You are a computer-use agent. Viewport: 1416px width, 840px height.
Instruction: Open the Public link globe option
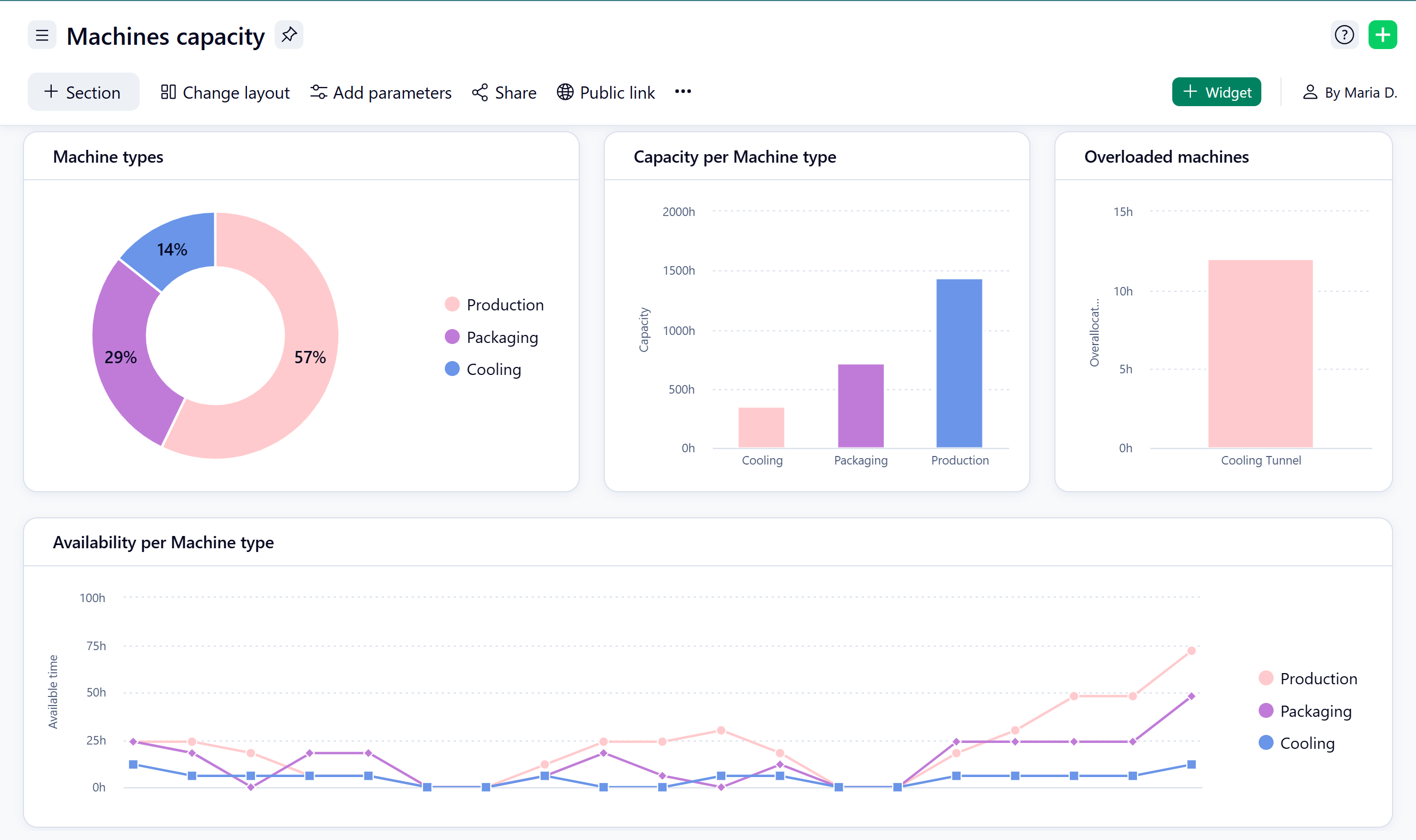605,92
